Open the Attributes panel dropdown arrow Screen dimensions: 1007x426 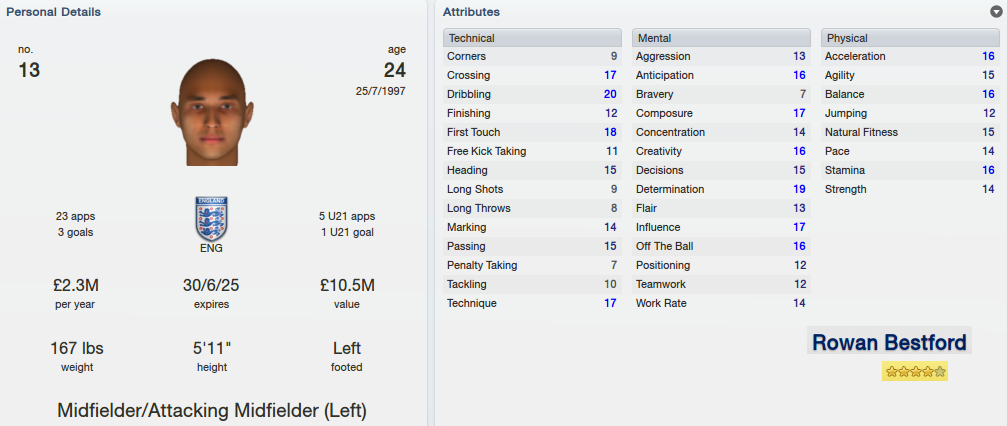pyautogui.click(x=996, y=12)
